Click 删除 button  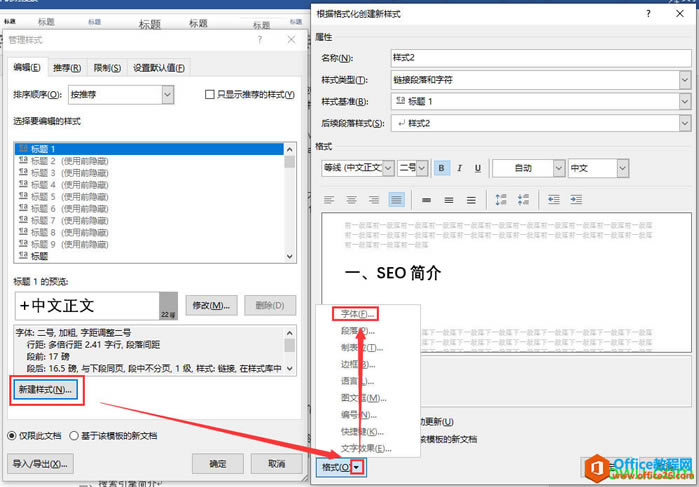pyautogui.click(x=270, y=305)
